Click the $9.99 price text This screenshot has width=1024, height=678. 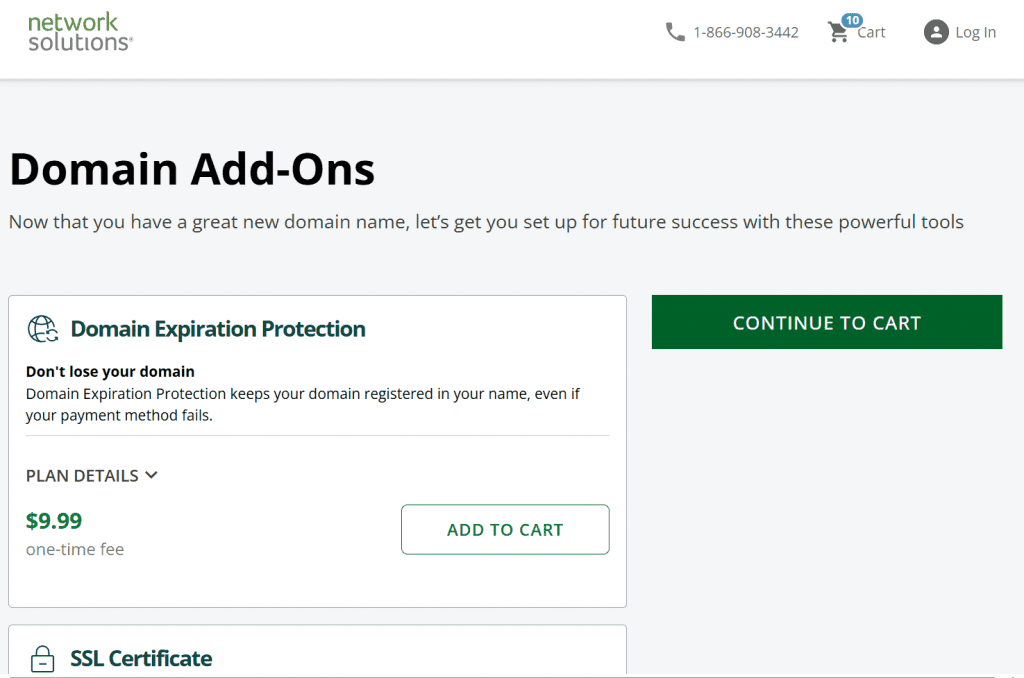pos(54,521)
